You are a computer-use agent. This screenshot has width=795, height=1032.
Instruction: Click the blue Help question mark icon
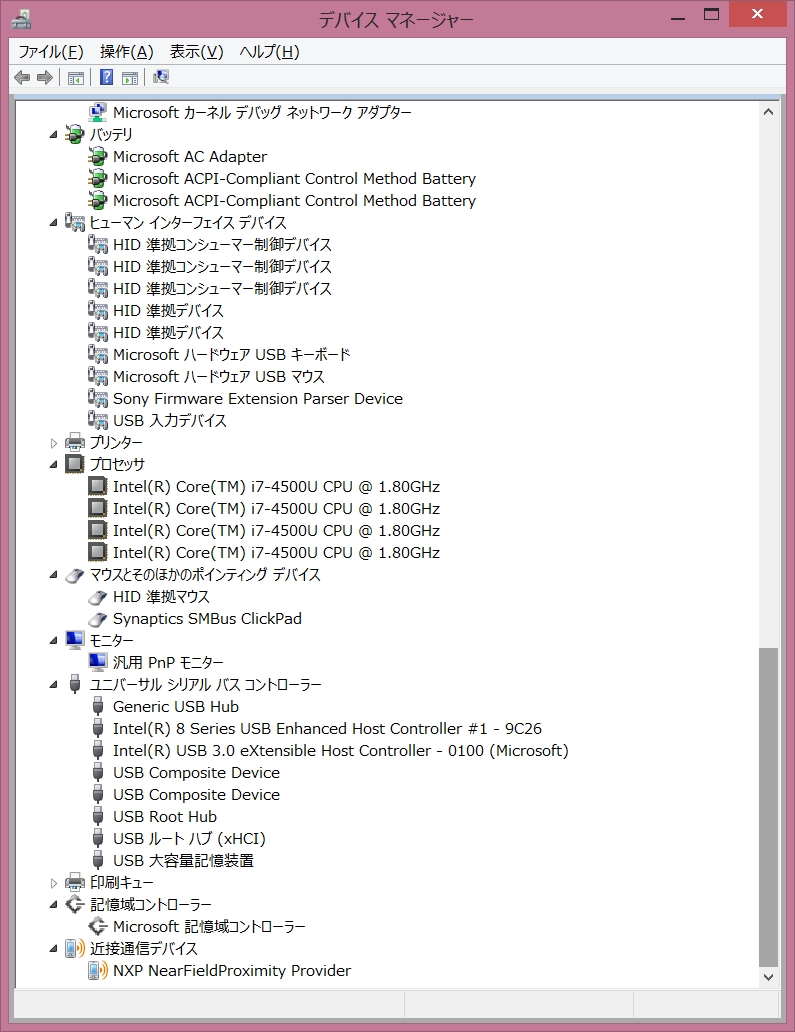pos(107,78)
